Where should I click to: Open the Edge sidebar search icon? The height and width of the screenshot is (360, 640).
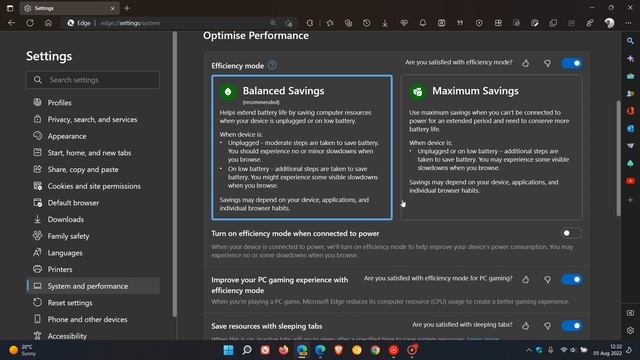(x=630, y=41)
